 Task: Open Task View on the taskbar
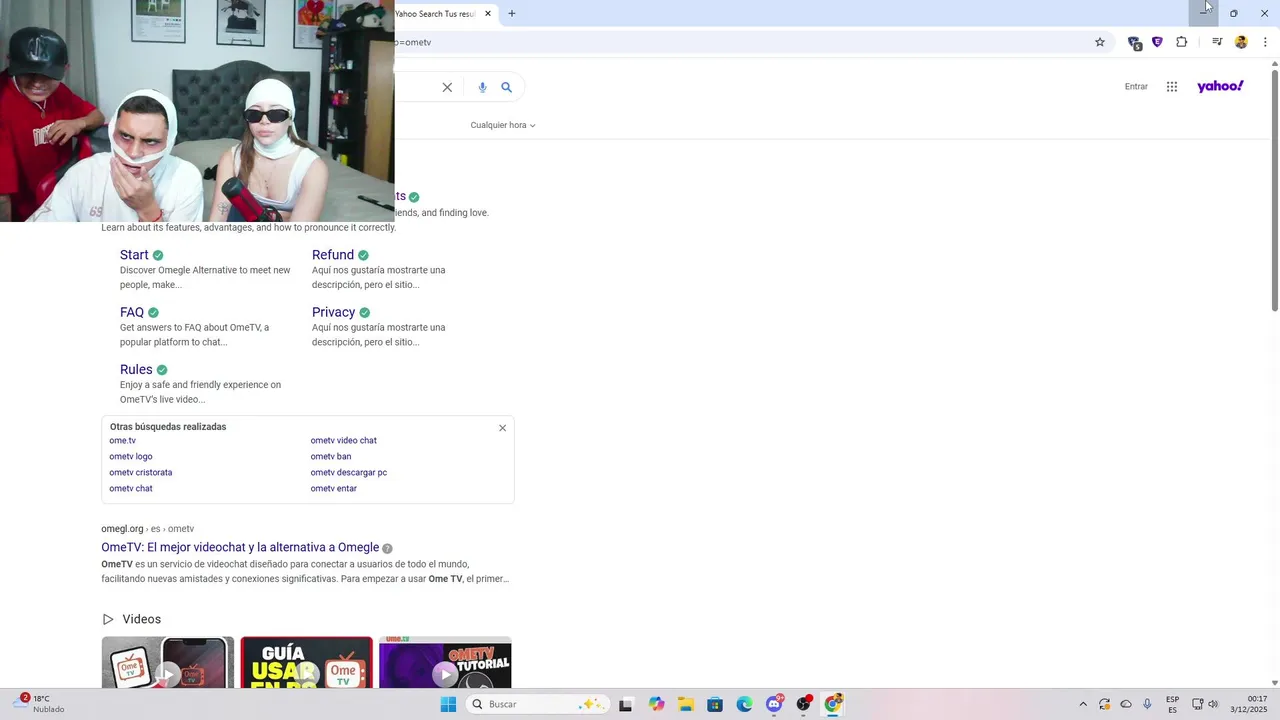pyautogui.click(x=626, y=704)
